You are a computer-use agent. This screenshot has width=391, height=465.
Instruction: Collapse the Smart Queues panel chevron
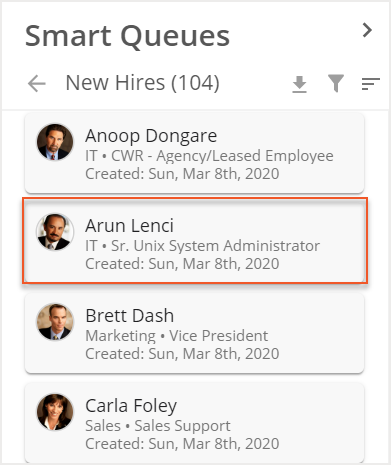367,30
